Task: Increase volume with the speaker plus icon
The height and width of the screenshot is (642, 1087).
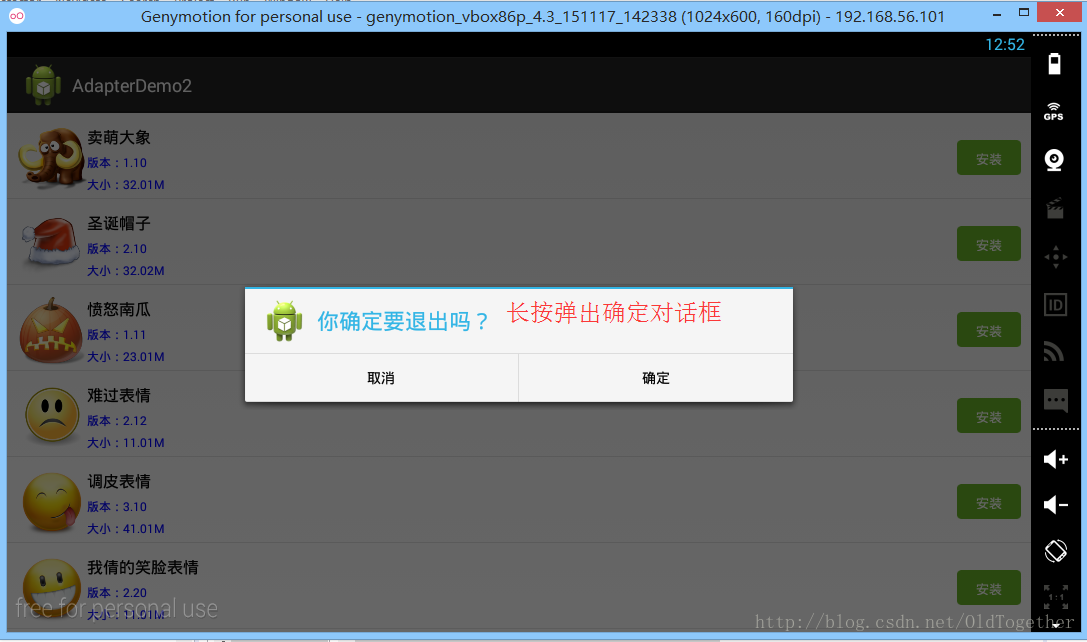Action: tap(1056, 459)
